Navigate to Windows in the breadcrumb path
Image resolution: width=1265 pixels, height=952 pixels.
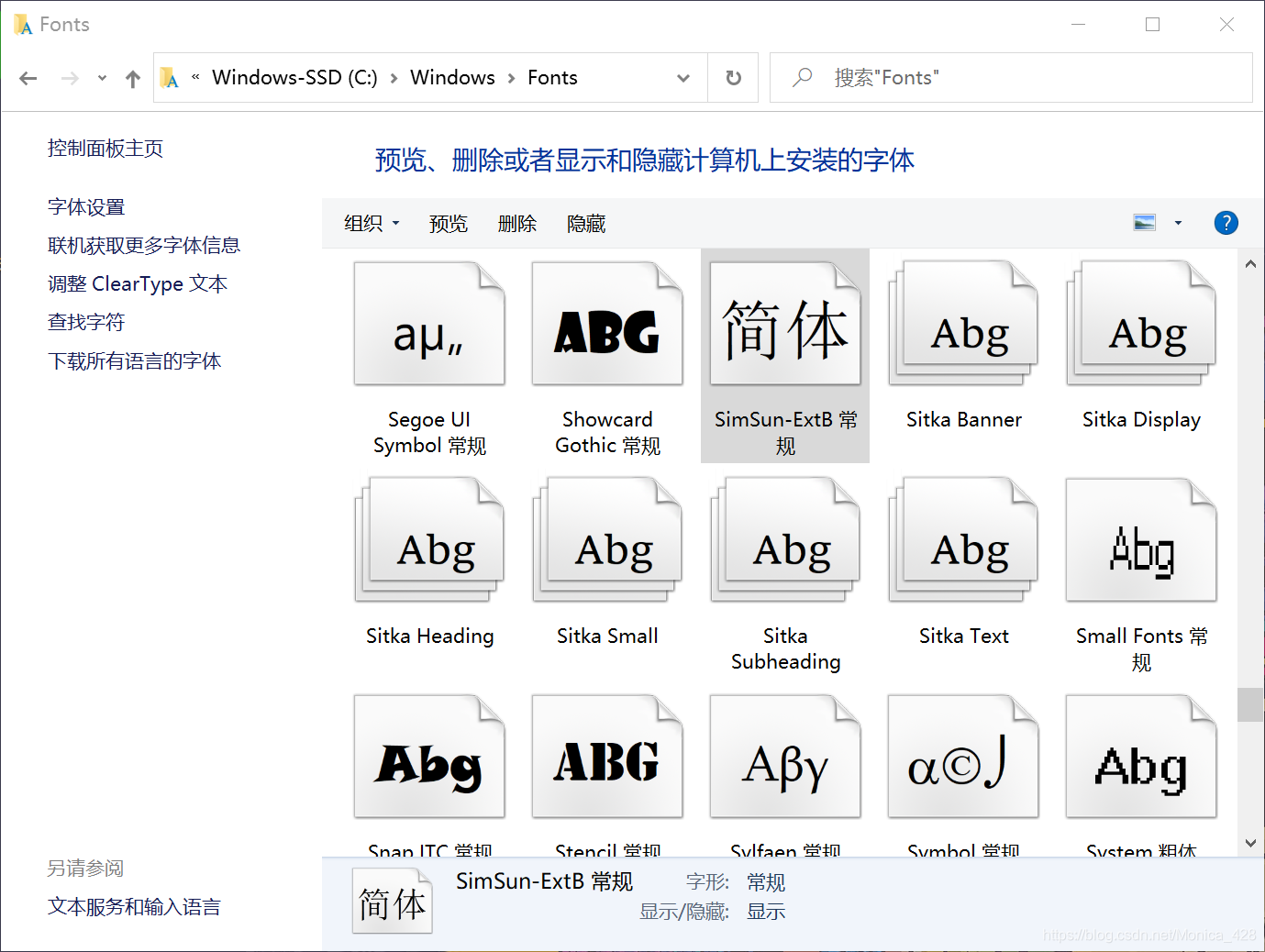pos(452,77)
